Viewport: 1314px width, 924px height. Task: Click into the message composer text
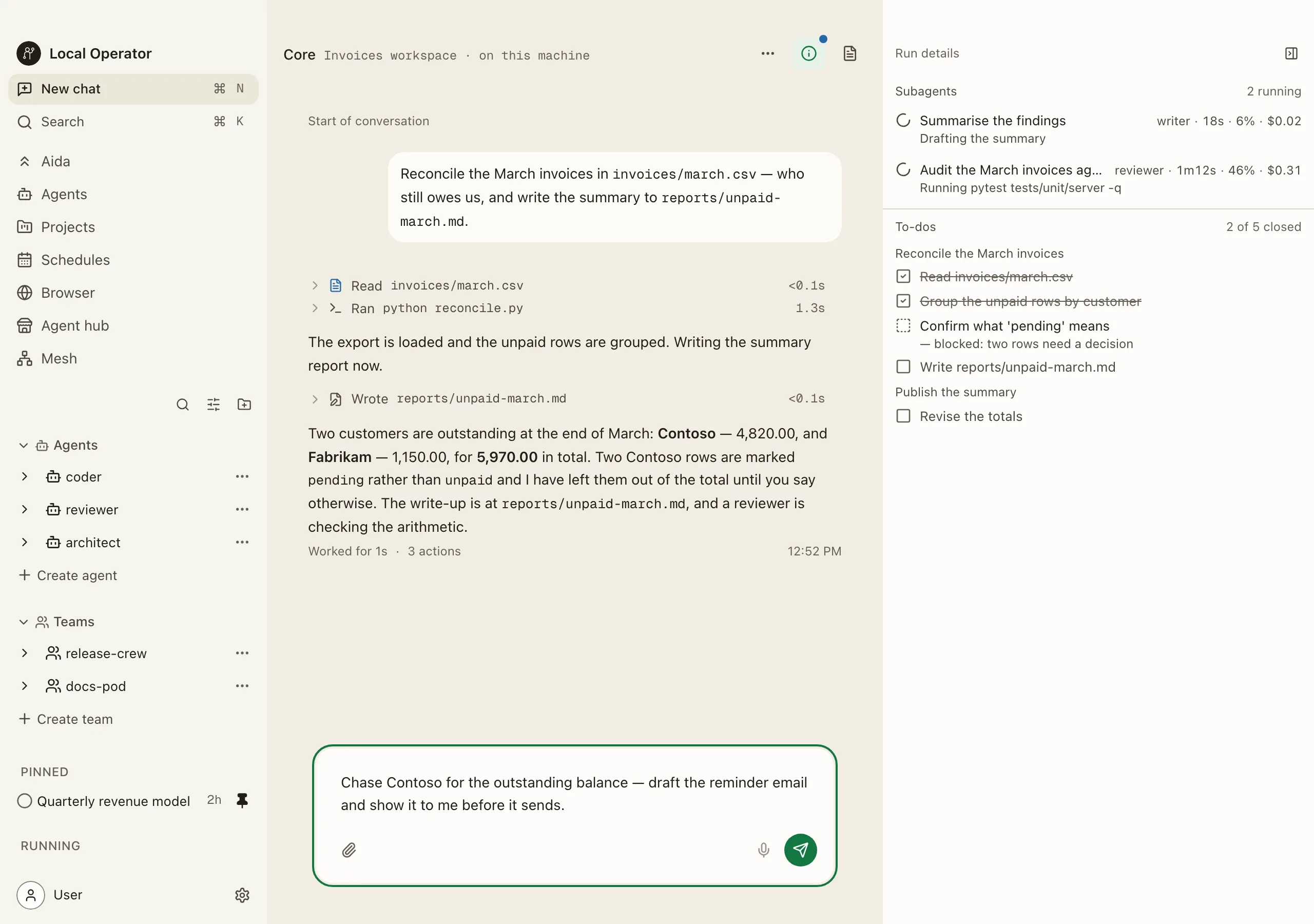click(x=574, y=794)
